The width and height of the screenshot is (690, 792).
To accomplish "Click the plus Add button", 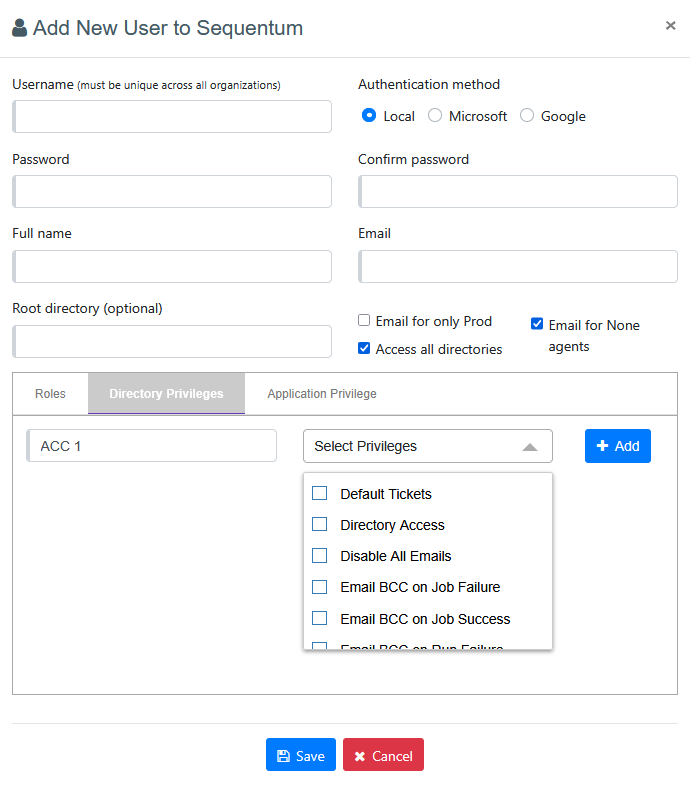I will click(617, 446).
